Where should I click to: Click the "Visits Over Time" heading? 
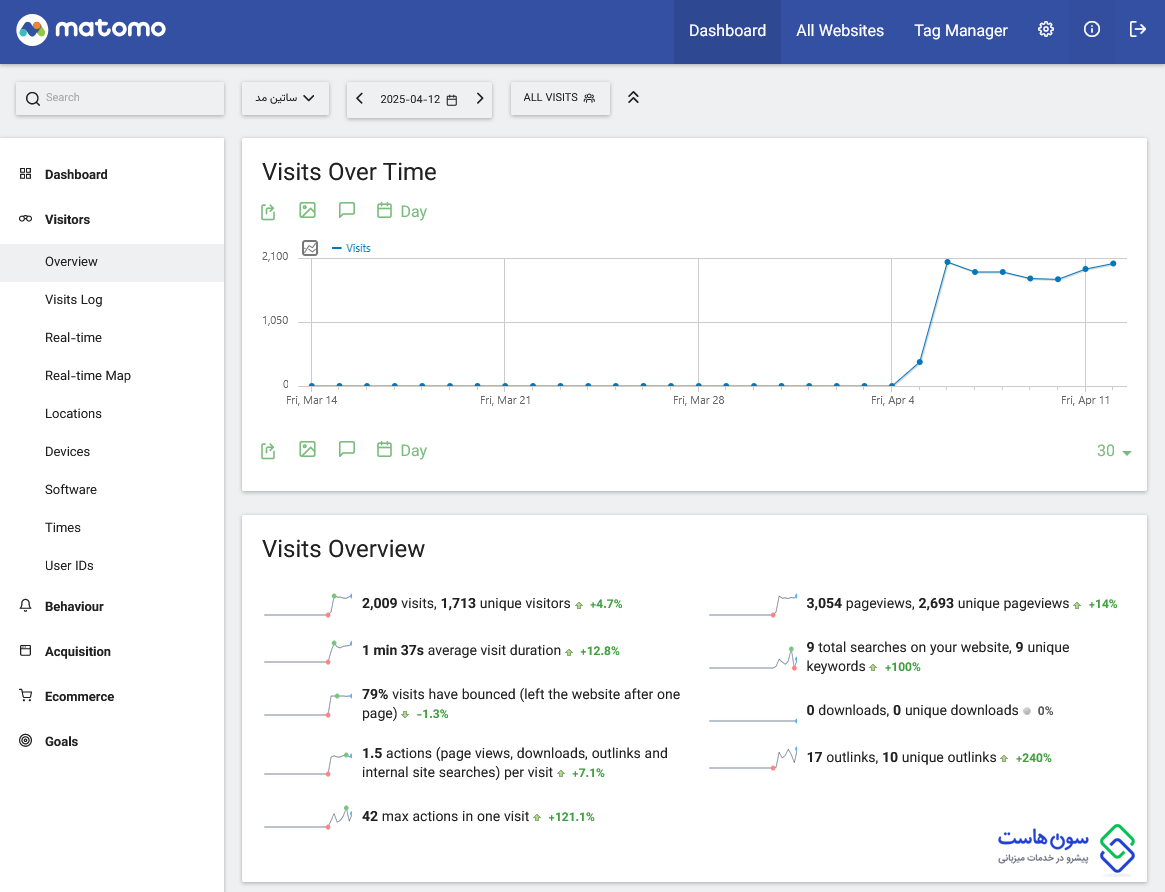349,172
